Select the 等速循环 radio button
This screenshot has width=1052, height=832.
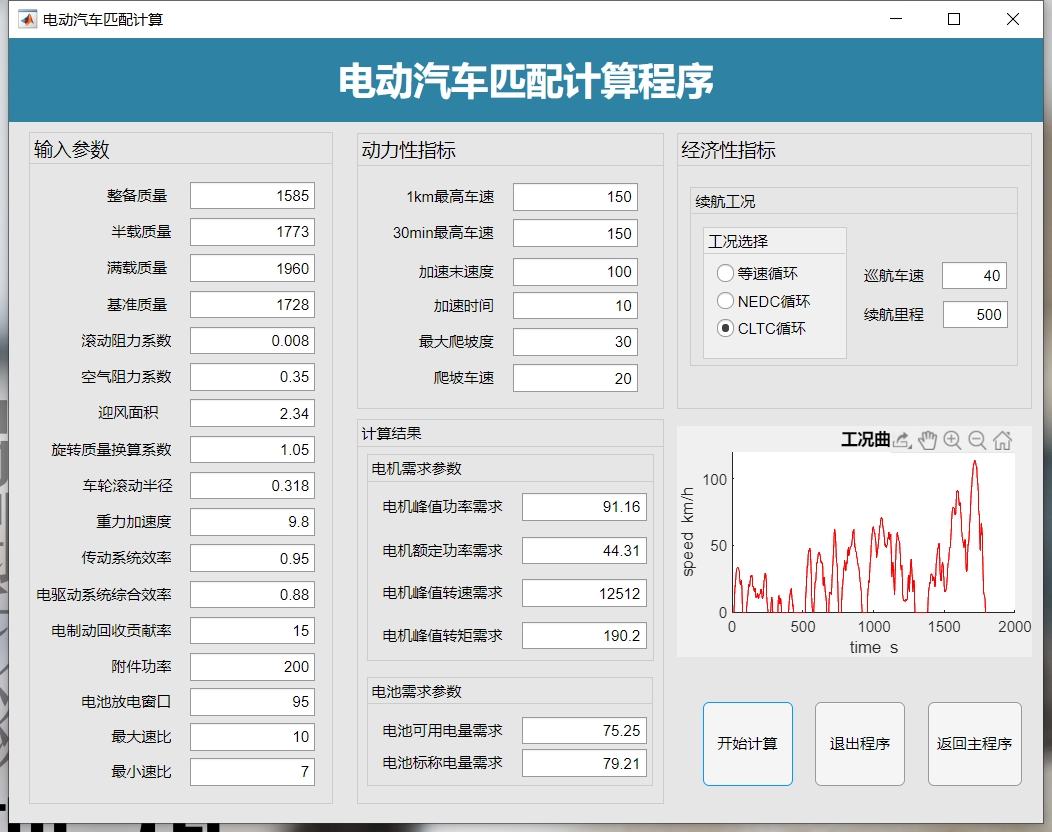(725, 273)
